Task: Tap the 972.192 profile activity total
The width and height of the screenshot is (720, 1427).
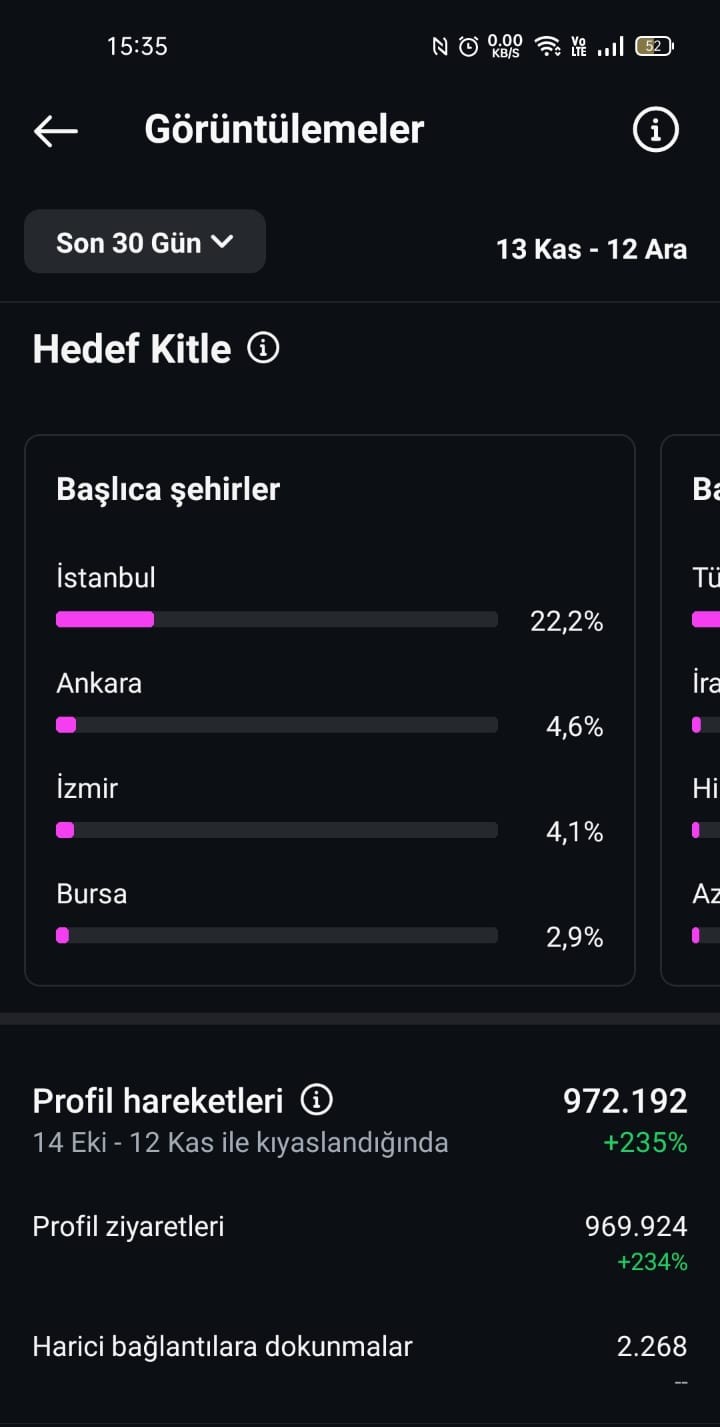Action: click(x=625, y=1101)
